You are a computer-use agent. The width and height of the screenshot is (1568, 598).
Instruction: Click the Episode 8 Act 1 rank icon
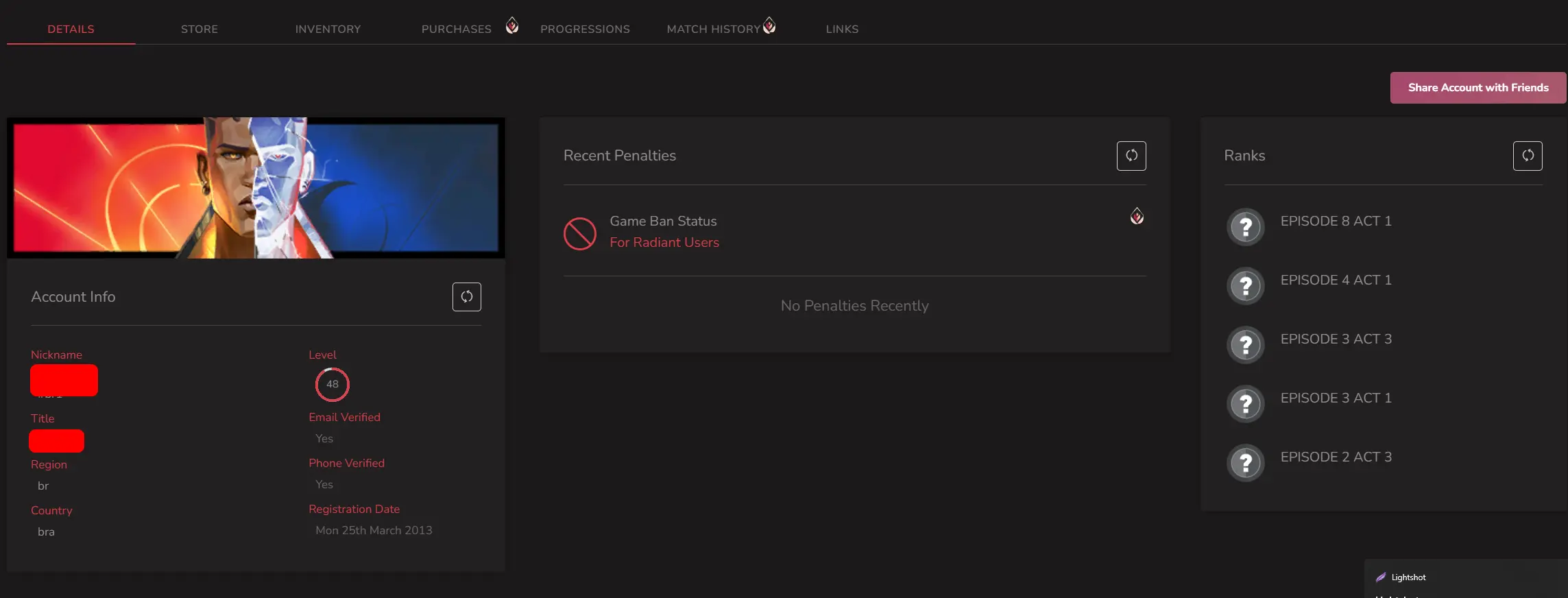[1245, 227]
